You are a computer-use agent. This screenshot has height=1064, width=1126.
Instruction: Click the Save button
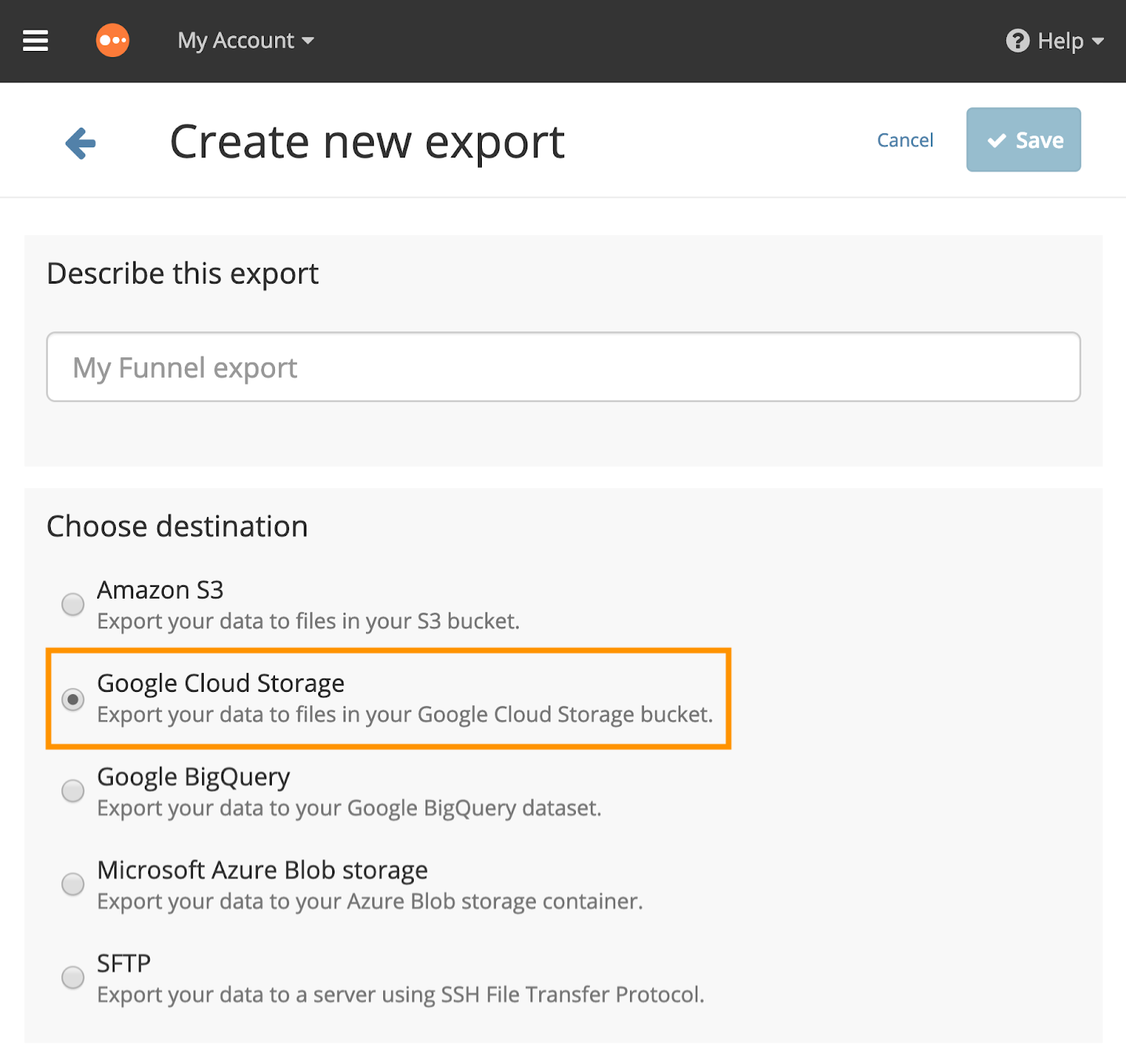1023,139
